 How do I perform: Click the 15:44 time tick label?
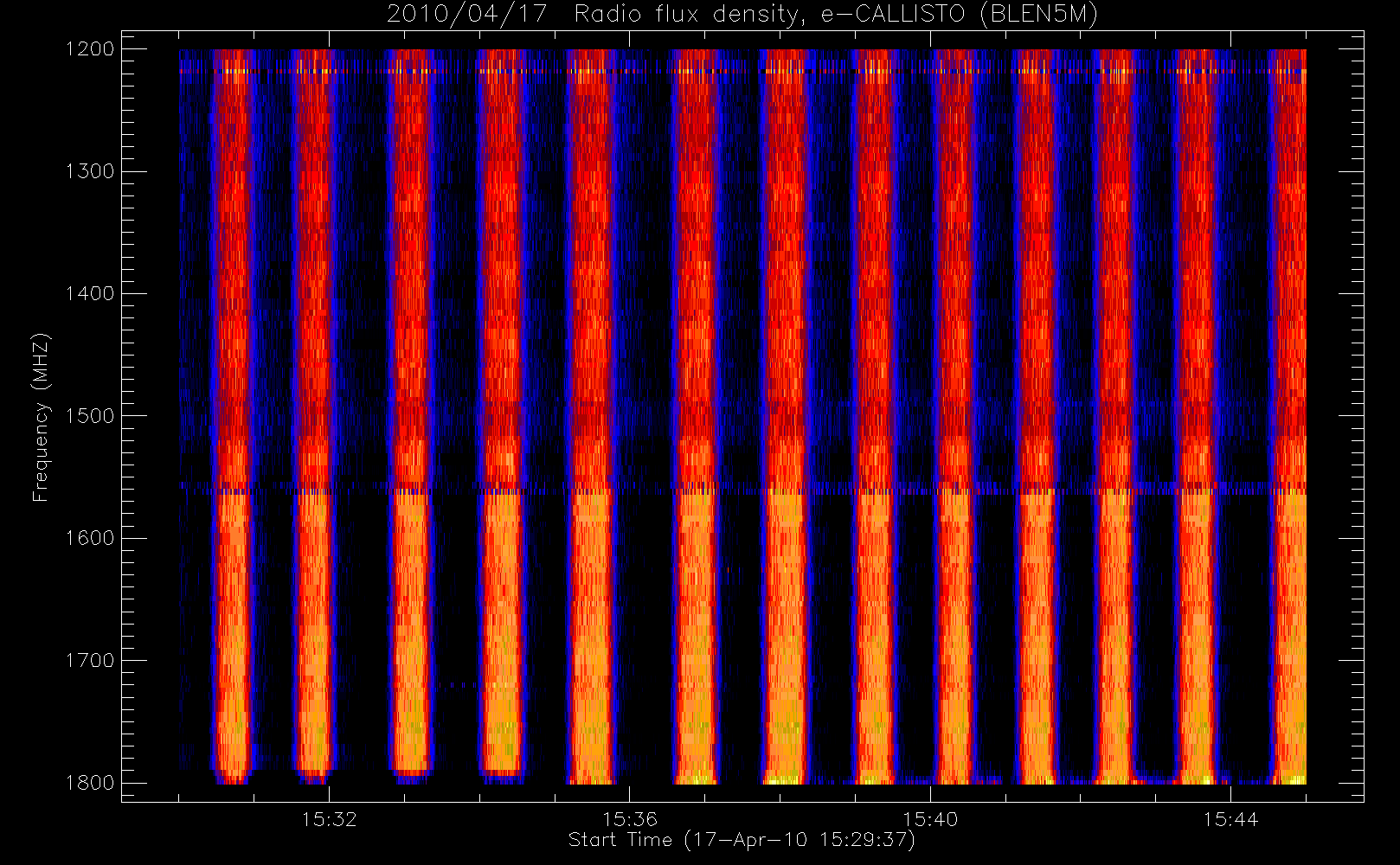[1230, 819]
